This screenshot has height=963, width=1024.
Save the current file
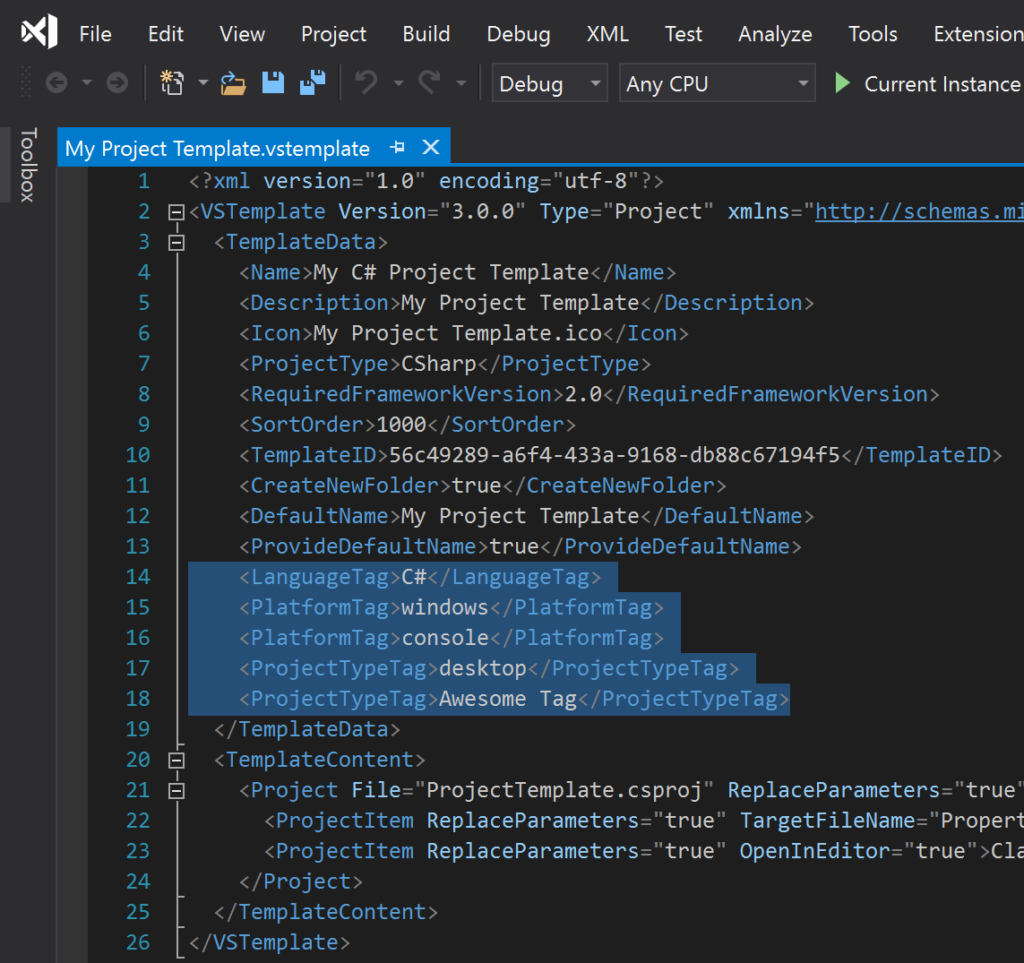(272, 83)
